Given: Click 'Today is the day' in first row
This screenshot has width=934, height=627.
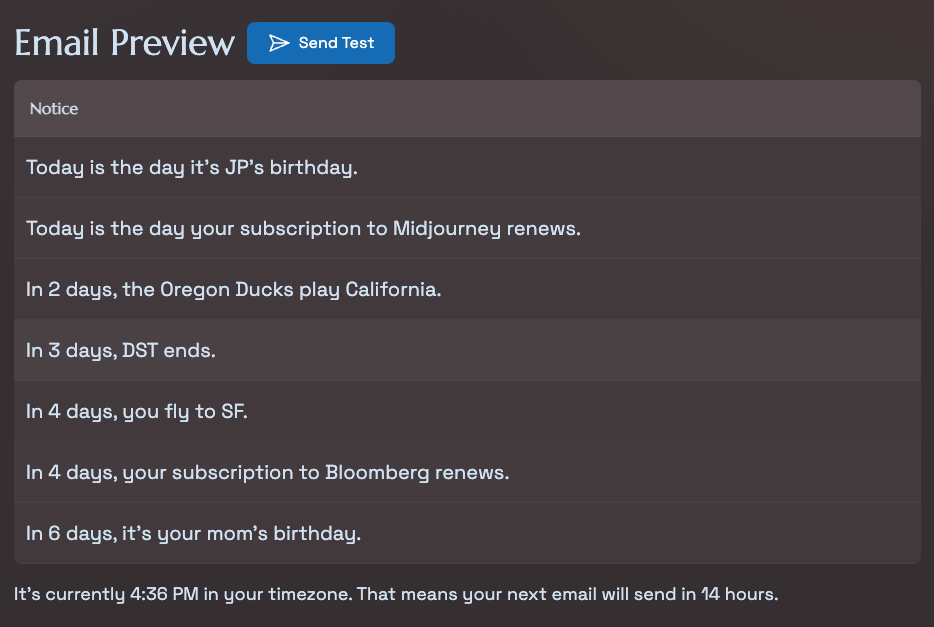Looking at the screenshot, I should 105,168.
